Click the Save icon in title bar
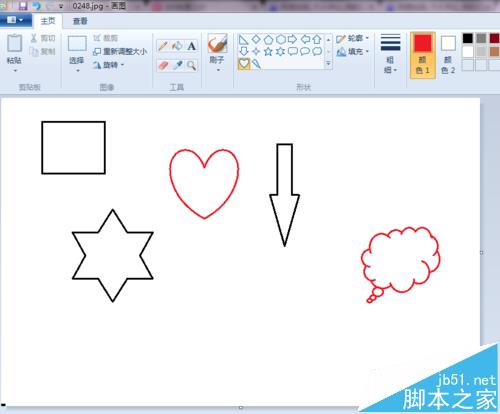 click(x=23, y=6)
